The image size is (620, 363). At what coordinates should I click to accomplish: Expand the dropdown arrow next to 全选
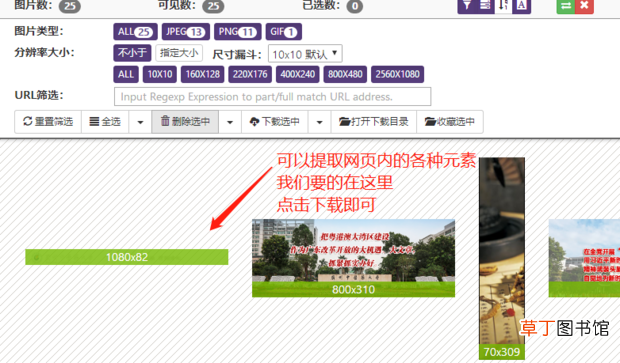coord(140,121)
